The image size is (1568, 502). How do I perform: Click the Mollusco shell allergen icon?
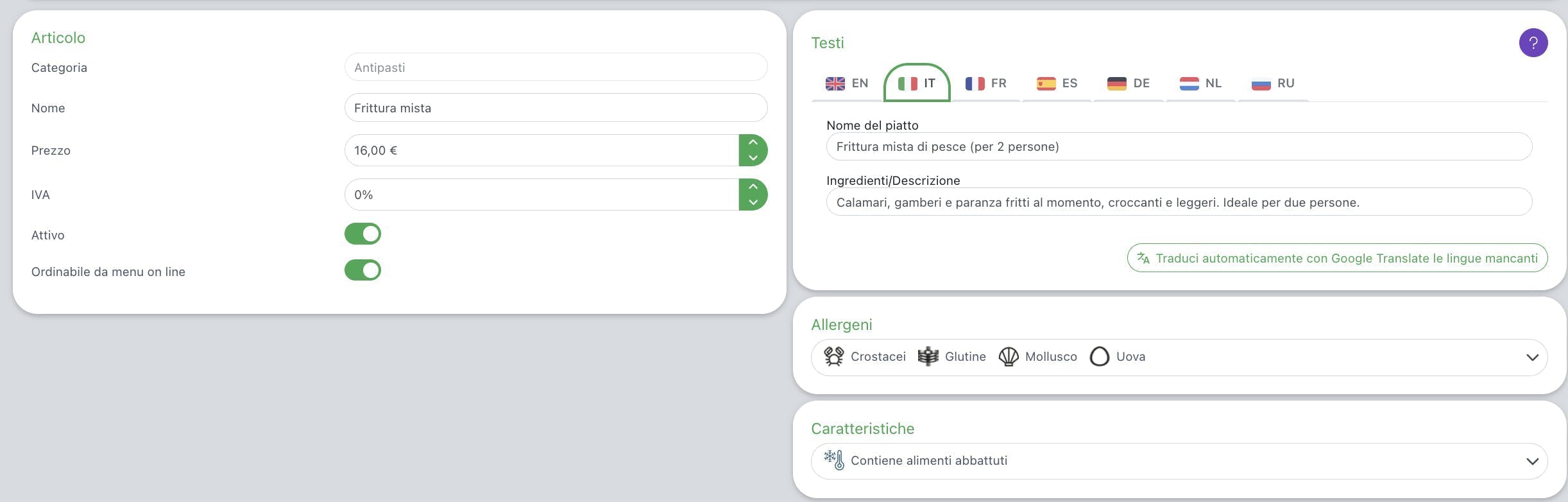(1009, 356)
